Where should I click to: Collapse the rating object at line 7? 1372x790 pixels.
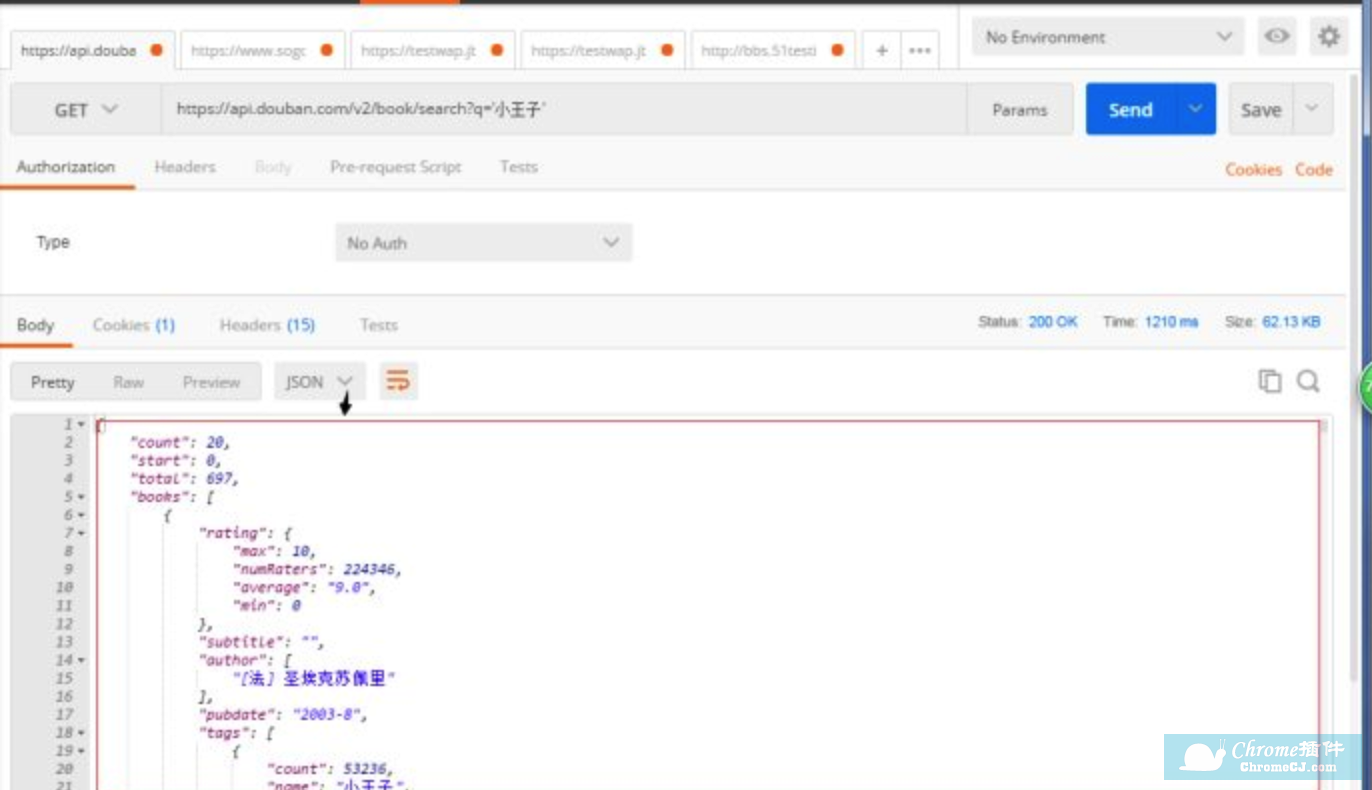[81, 533]
